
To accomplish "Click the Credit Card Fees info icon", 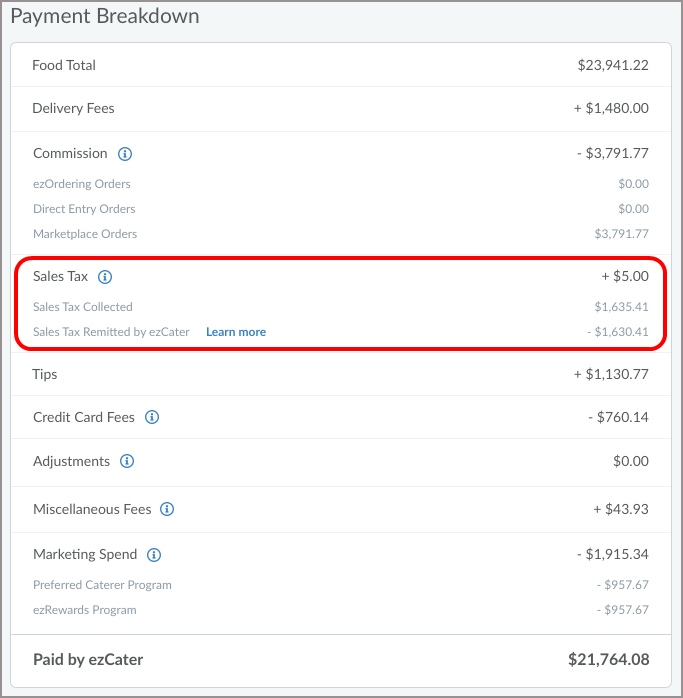I will coord(152,417).
